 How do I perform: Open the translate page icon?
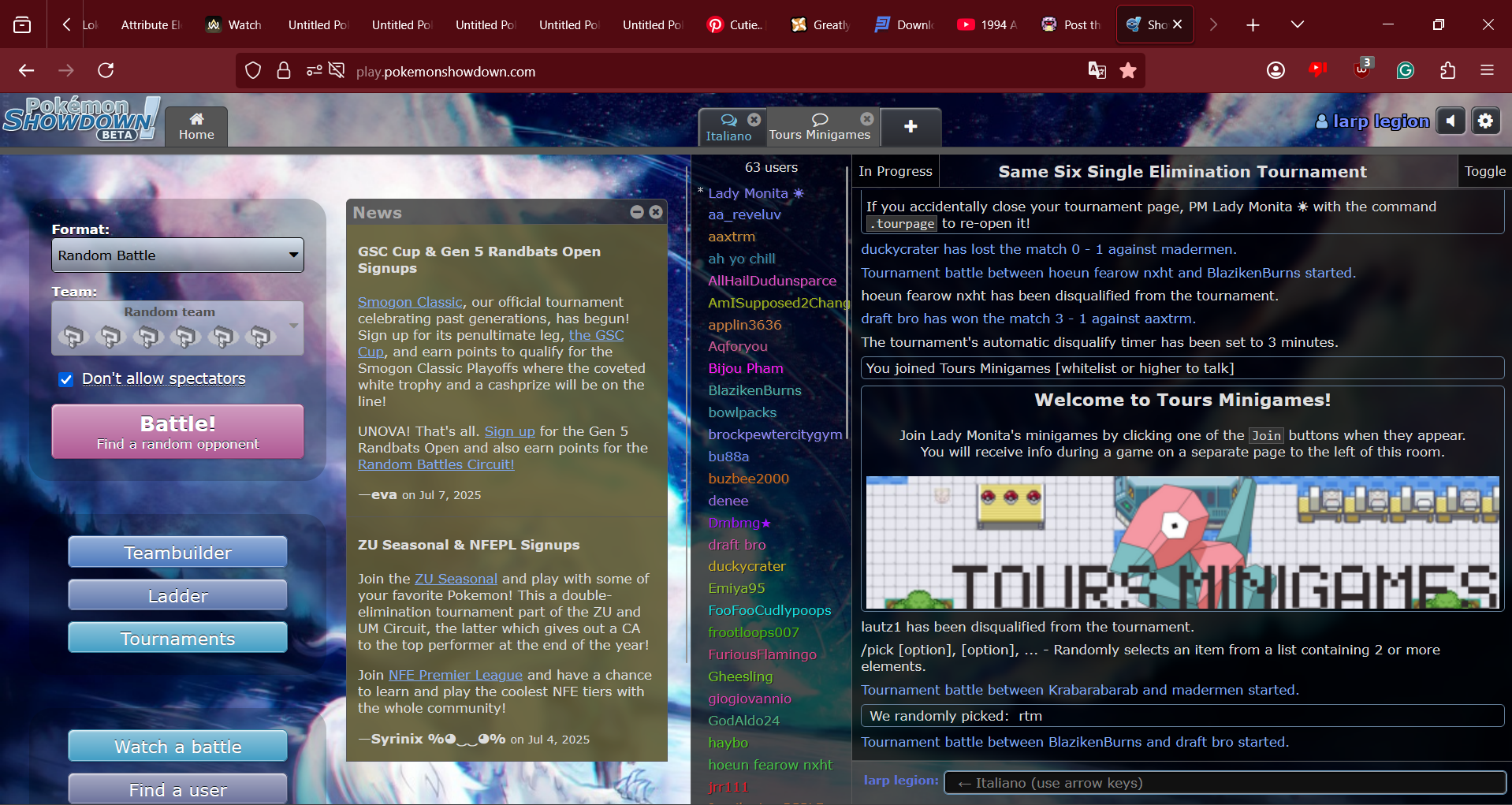[x=1097, y=70]
